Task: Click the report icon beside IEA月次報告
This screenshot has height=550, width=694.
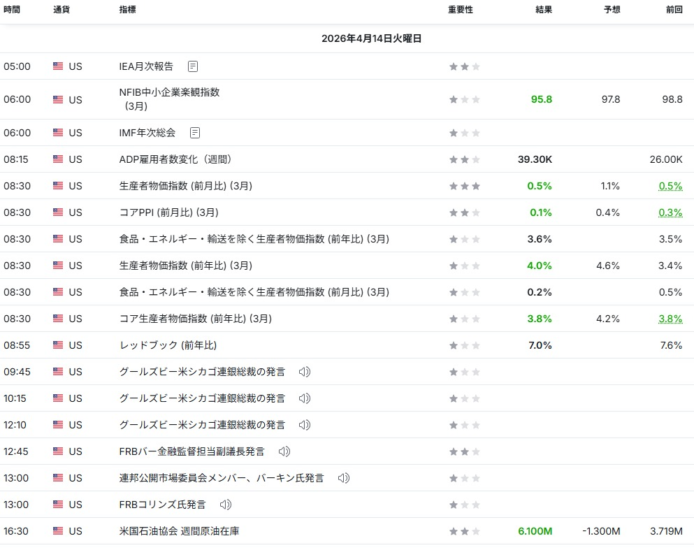Action: click(193, 67)
